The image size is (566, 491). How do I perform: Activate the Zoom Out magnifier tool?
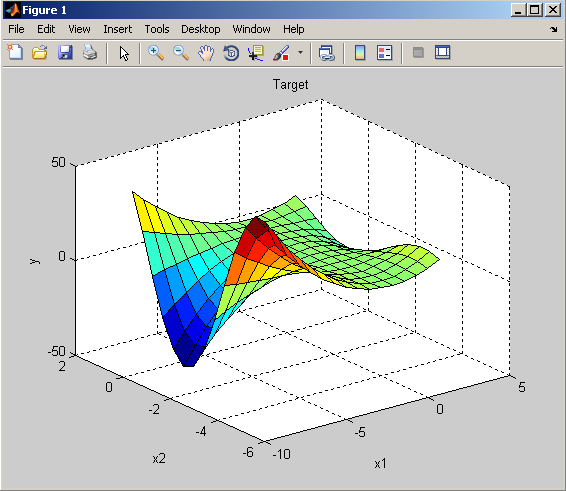pyautogui.click(x=180, y=53)
